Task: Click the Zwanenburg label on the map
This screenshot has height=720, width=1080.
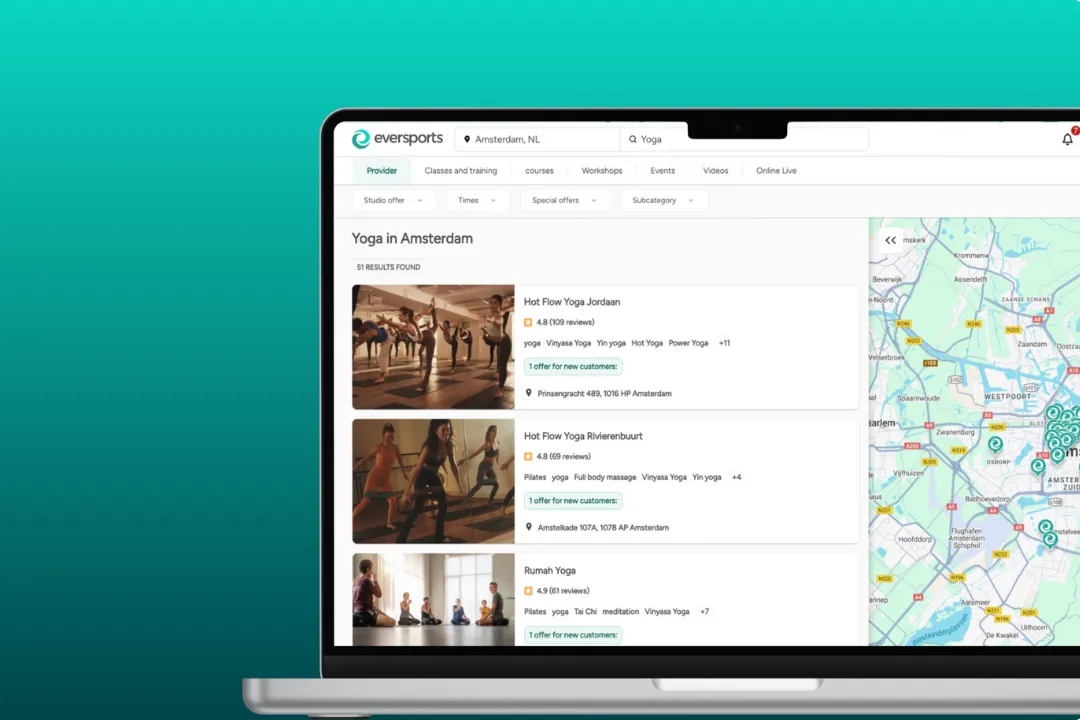Action: pyautogui.click(x=955, y=432)
